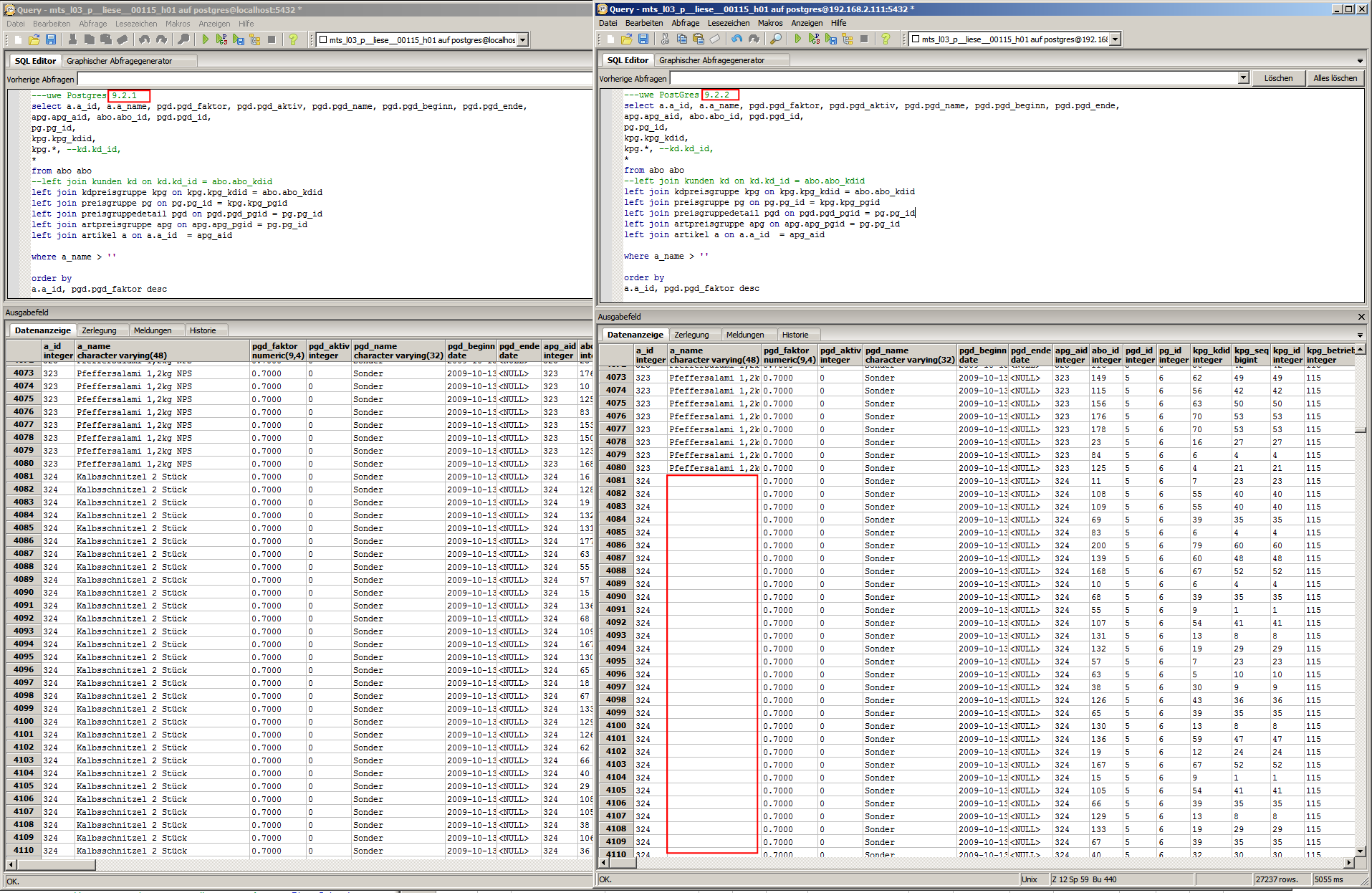Click the Löschen button
The image size is (1372, 893).
pos(1278,78)
